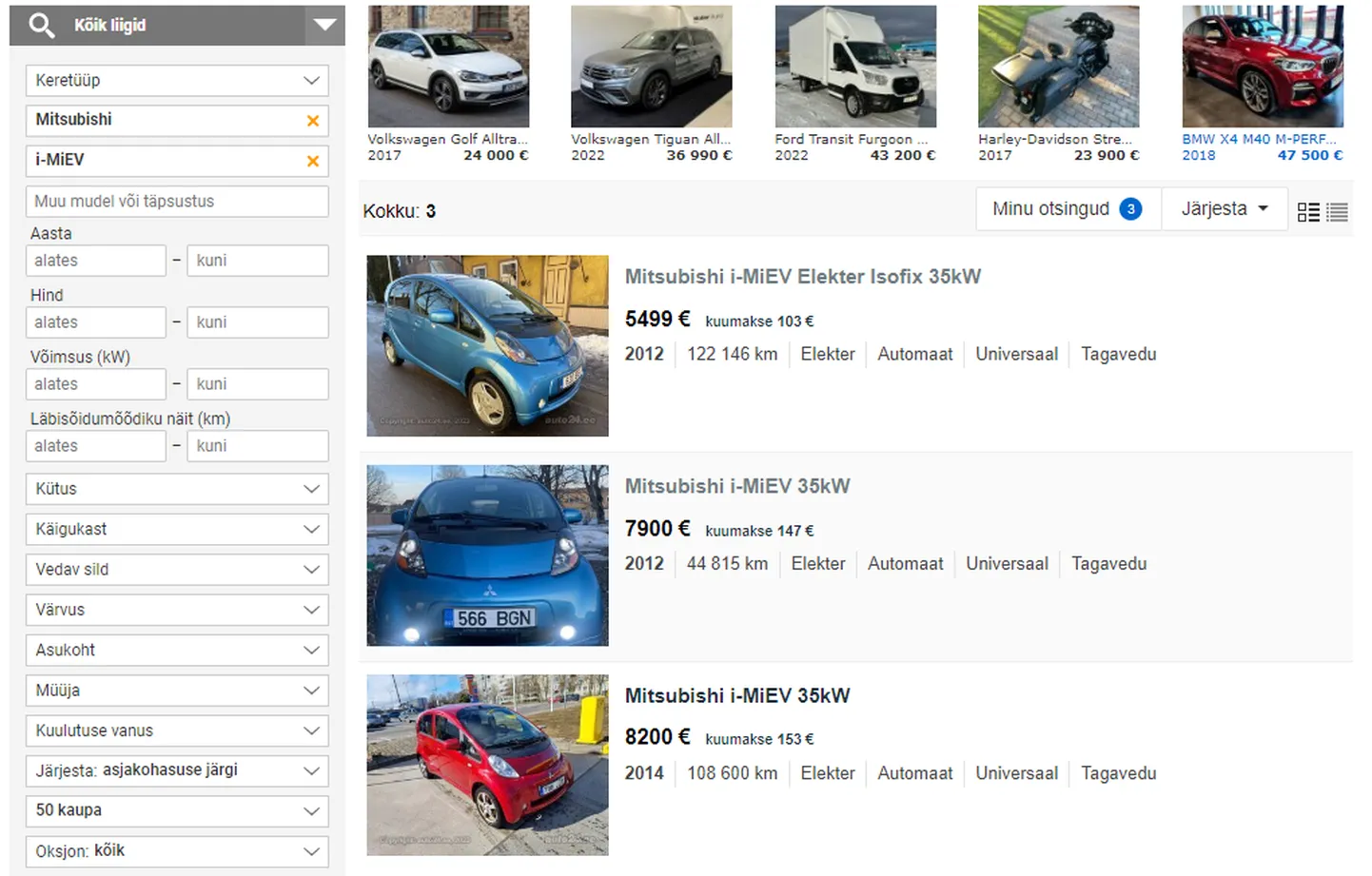1372x876 pixels.
Task: Open the Järjesta: asjakohasuse järgi dropdown
Action: click(177, 770)
